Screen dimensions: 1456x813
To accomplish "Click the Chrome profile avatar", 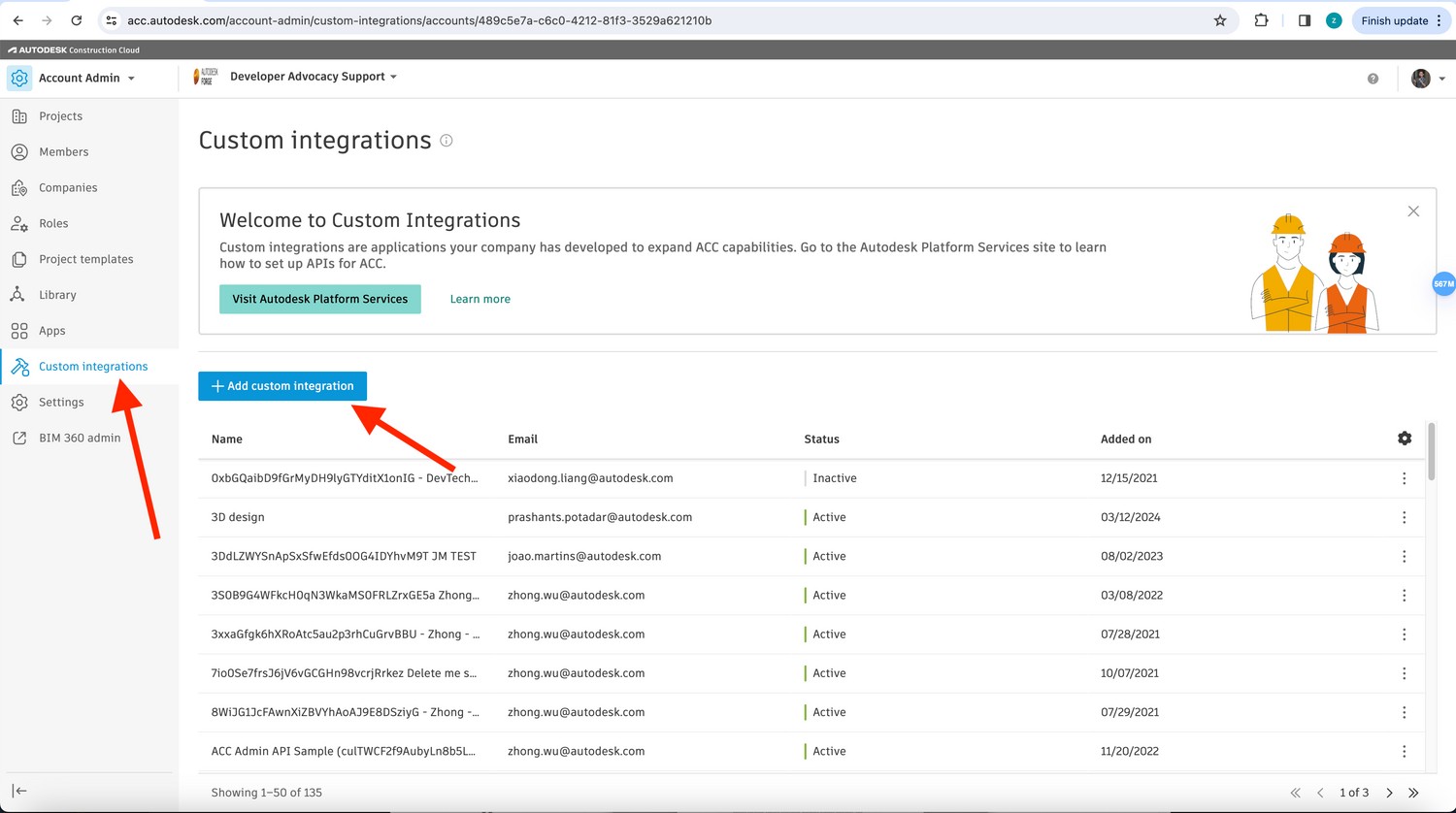I will click(1334, 20).
